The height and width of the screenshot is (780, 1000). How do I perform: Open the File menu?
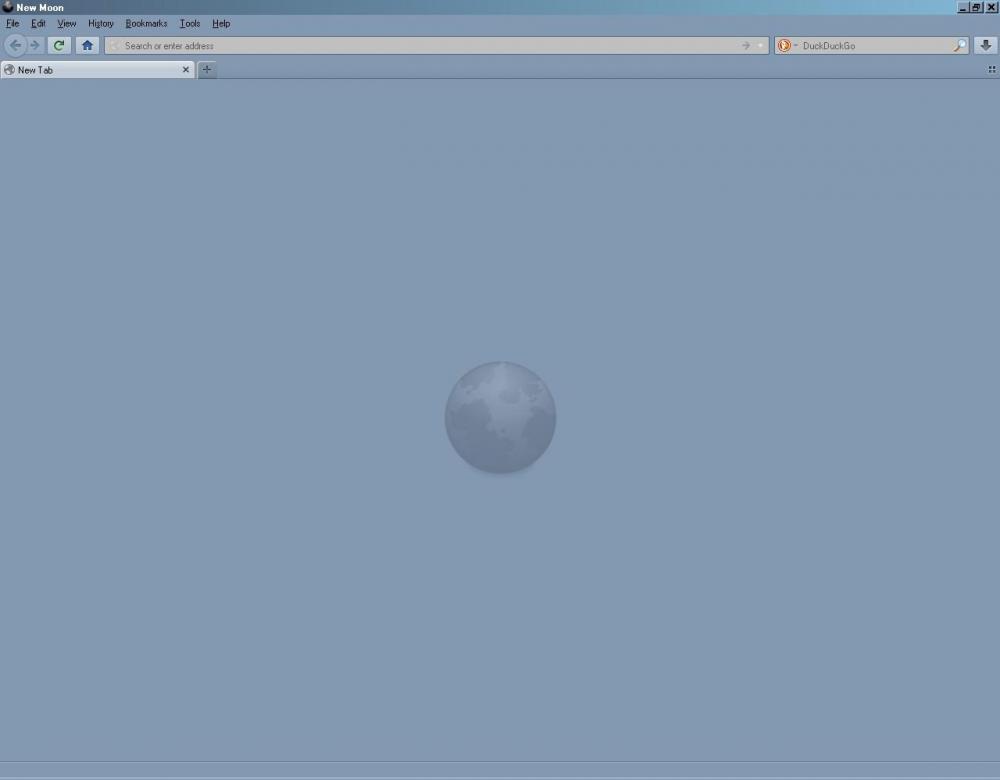13,24
